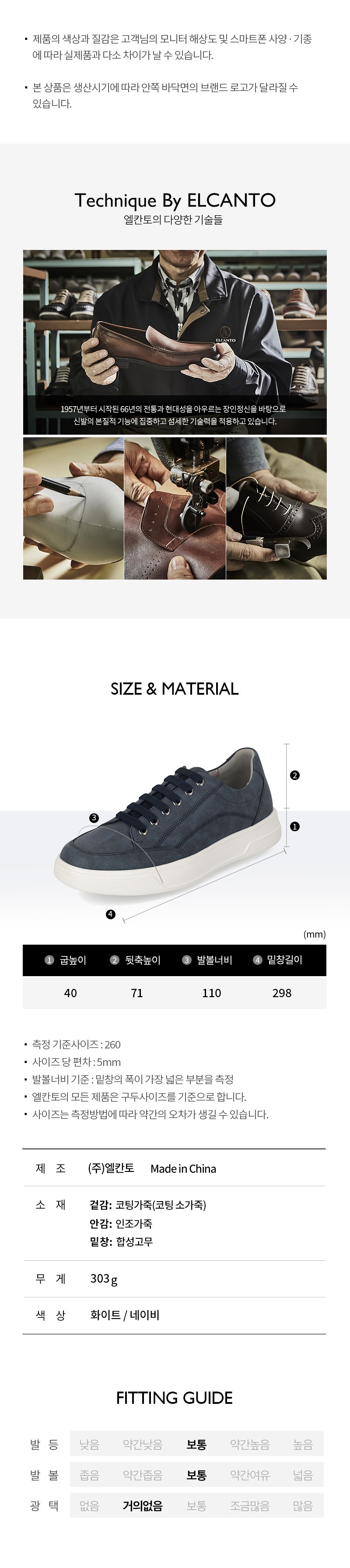
Task: Click the number 4 marker below shoe
Action: click(110, 914)
